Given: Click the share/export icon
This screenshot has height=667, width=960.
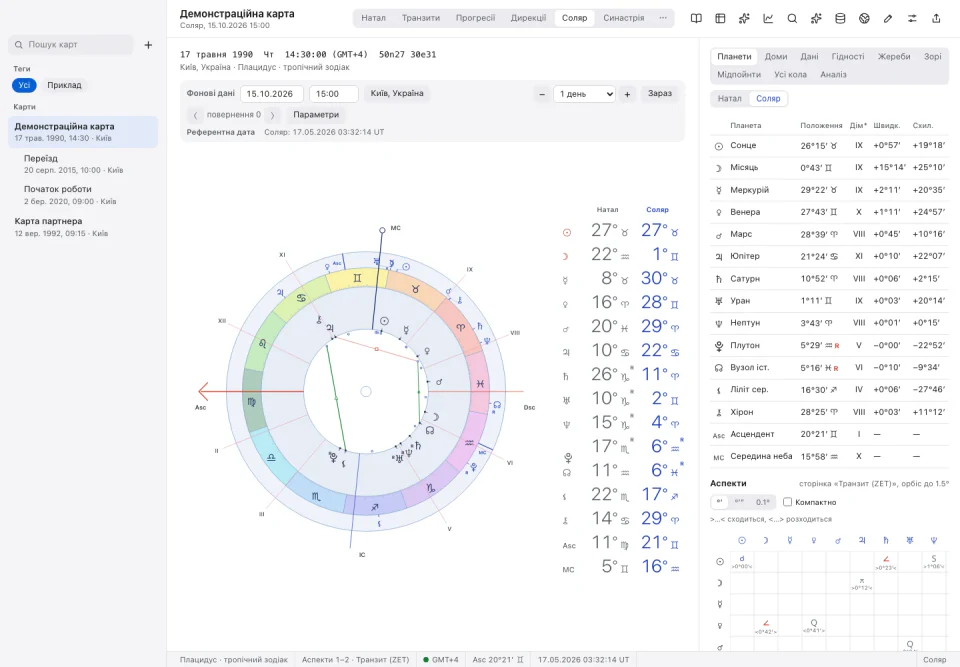Looking at the screenshot, I should click(x=936, y=18).
